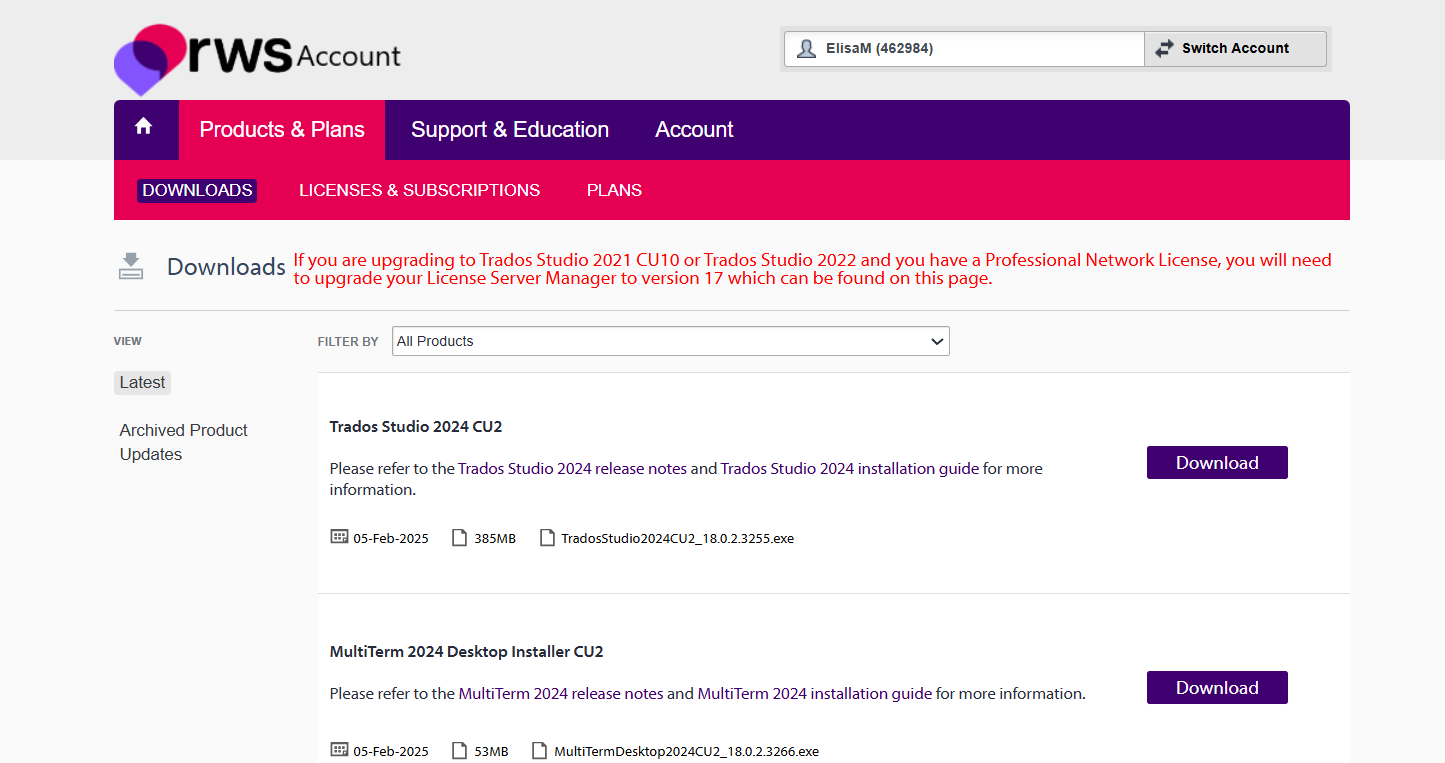This screenshot has height=763, width=1445.
Task: Open the Products & Plans tab
Action: pyautogui.click(x=282, y=130)
